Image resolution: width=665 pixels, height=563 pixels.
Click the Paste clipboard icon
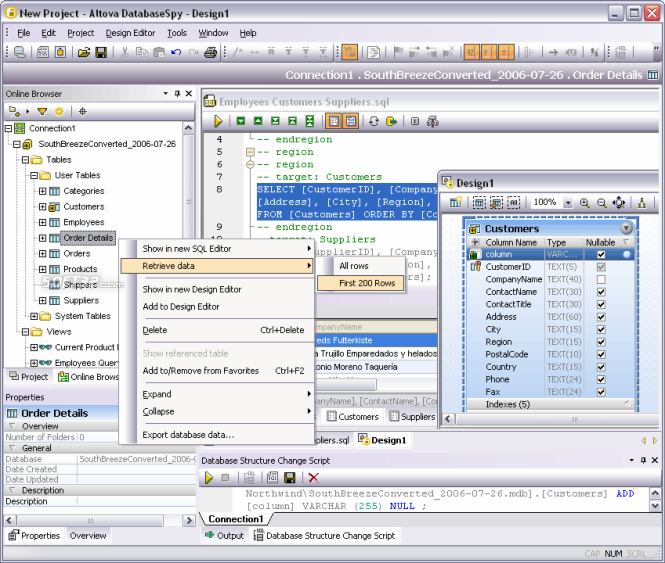(159, 53)
